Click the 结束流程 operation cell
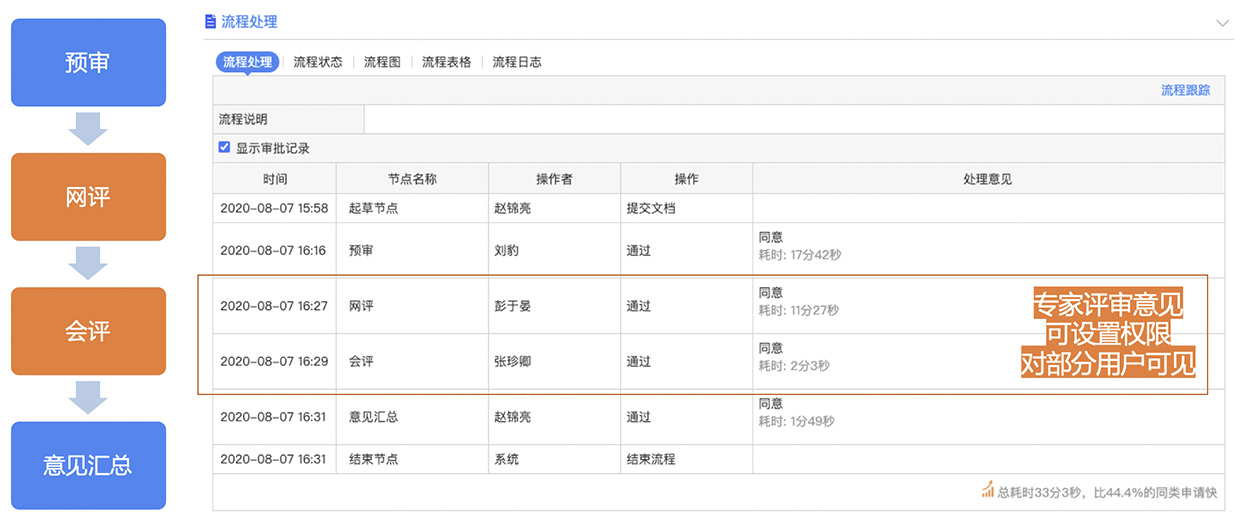Screen dimensions: 1240x527 (x=651, y=459)
